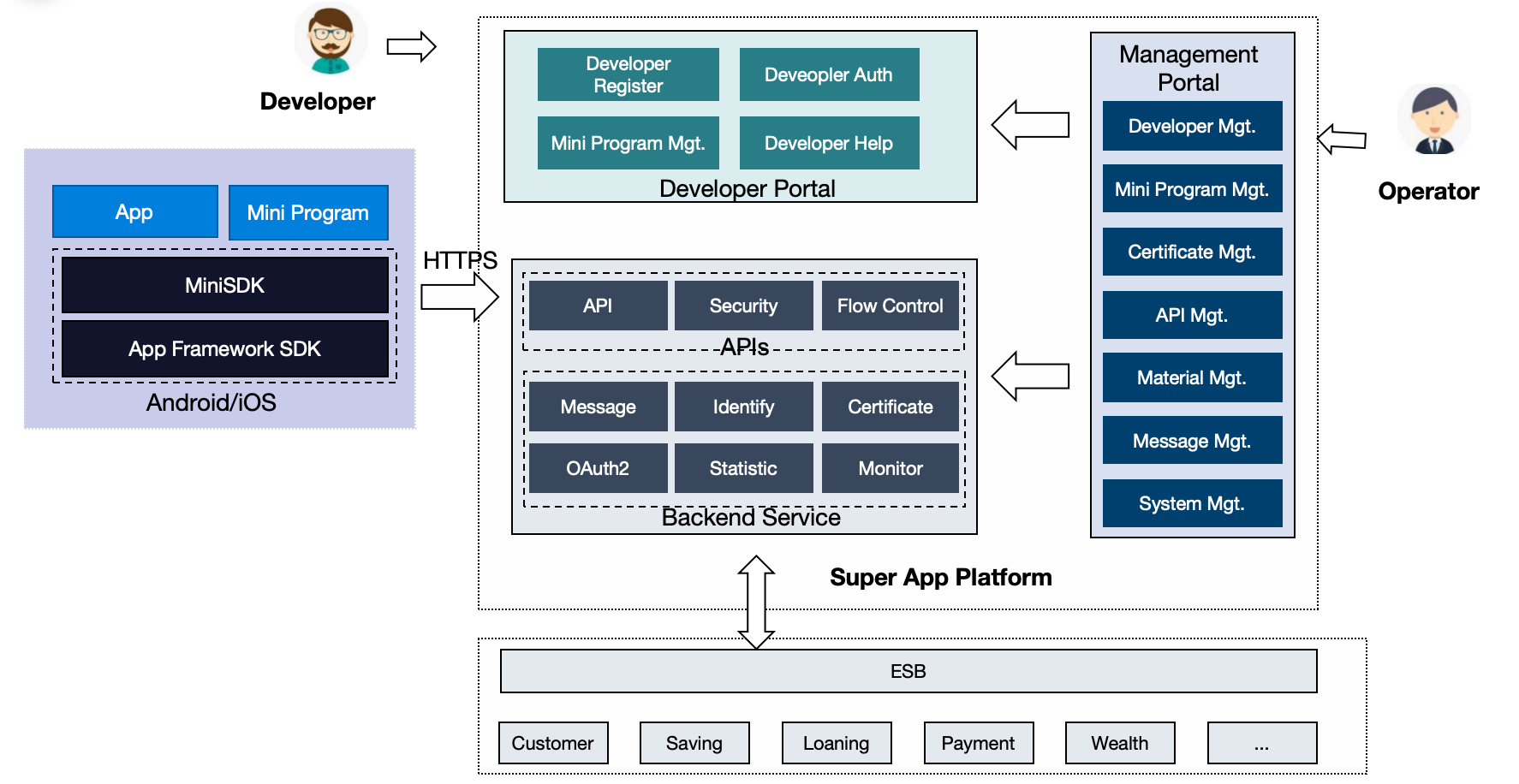The image size is (1519, 784).
Task: Click the HTTPS label
Action: (x=460, y=260)
